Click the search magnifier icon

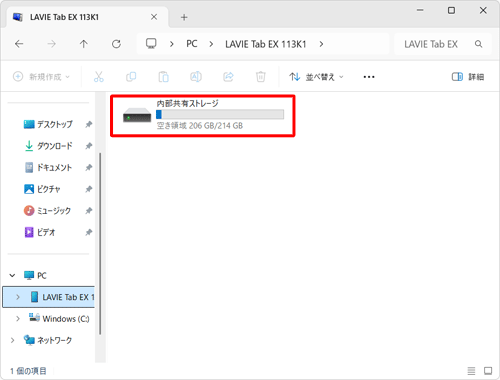click(479, 44)
